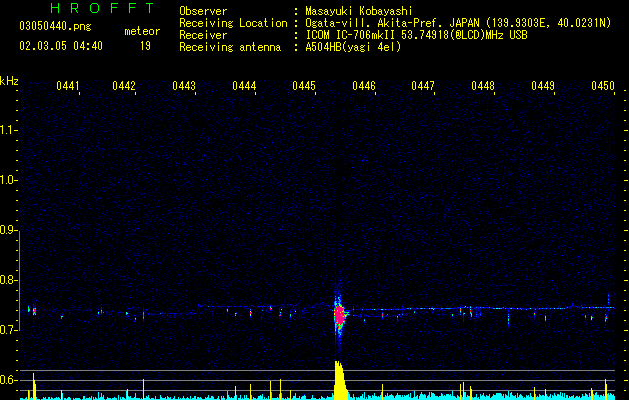Click the 0447 time marker
The image size is (629, 400).
pyautogui.click(x=423, y=86)
